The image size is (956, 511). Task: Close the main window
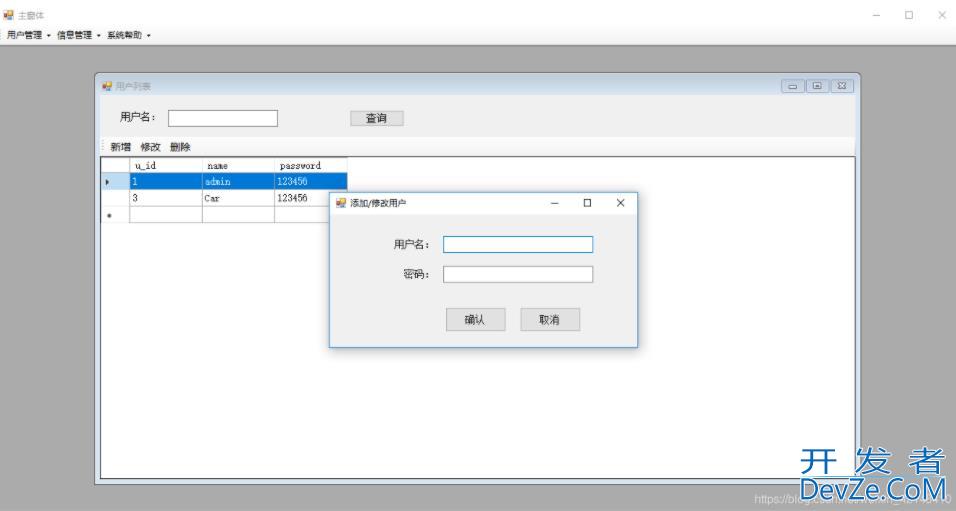point(941,15)
